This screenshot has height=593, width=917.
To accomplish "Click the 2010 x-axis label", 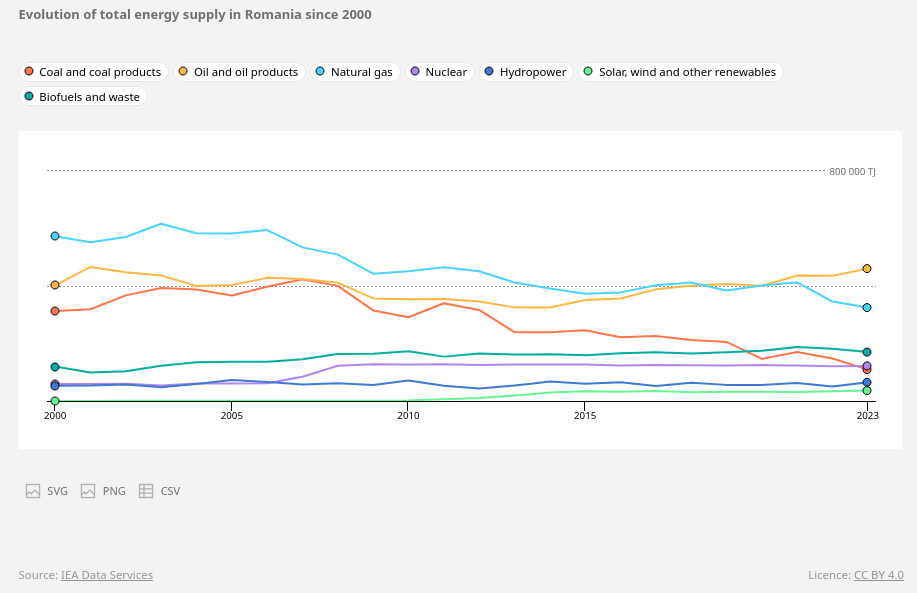I will 407,415.
